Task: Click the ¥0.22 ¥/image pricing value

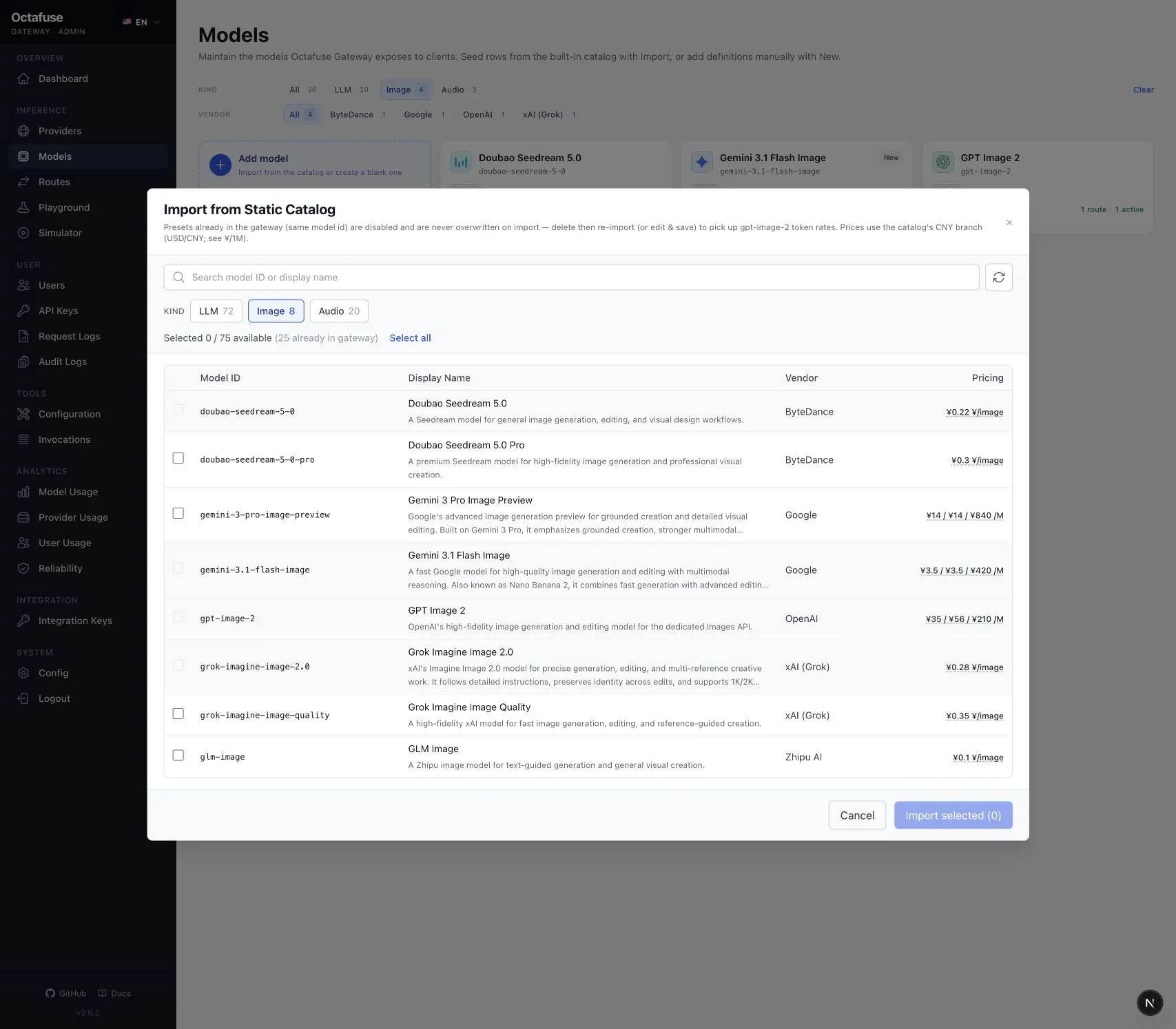Action: pos(974,412)
